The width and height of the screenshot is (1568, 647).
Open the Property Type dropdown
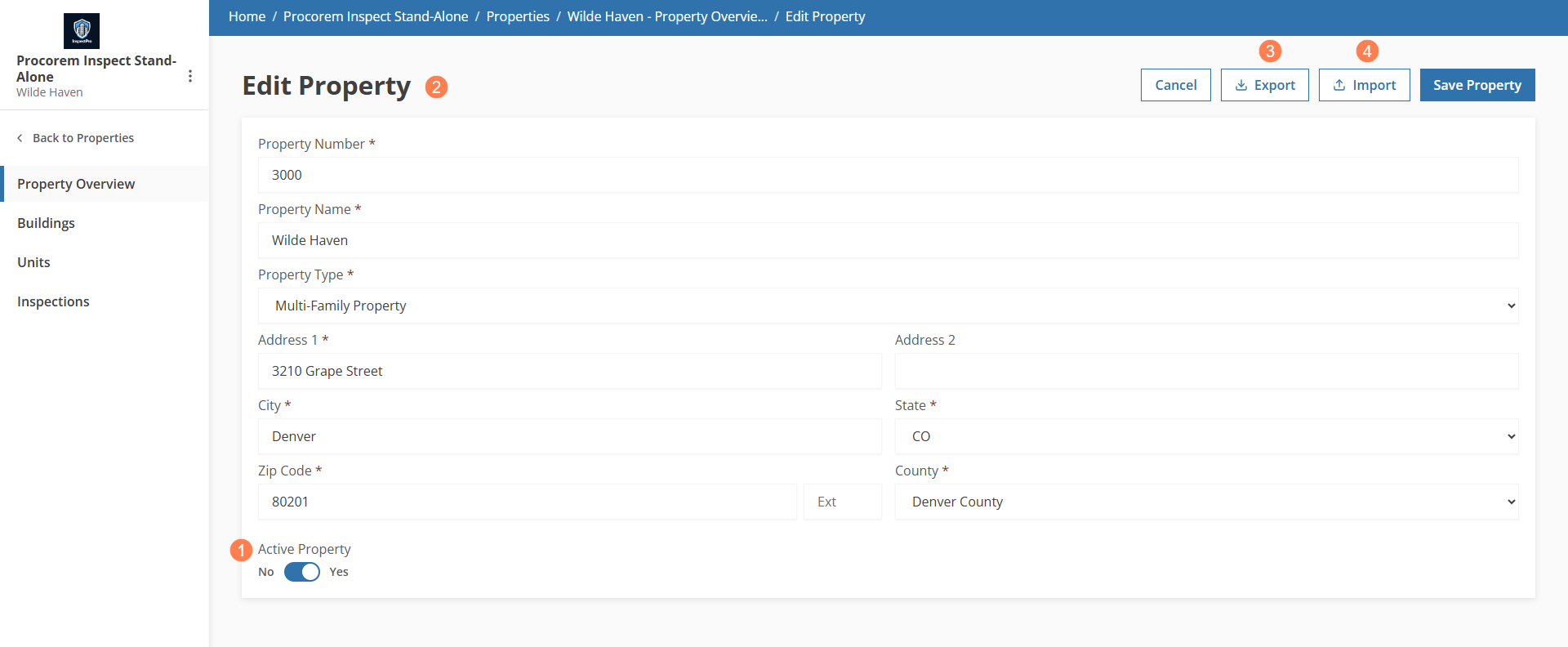coord(889,306)
